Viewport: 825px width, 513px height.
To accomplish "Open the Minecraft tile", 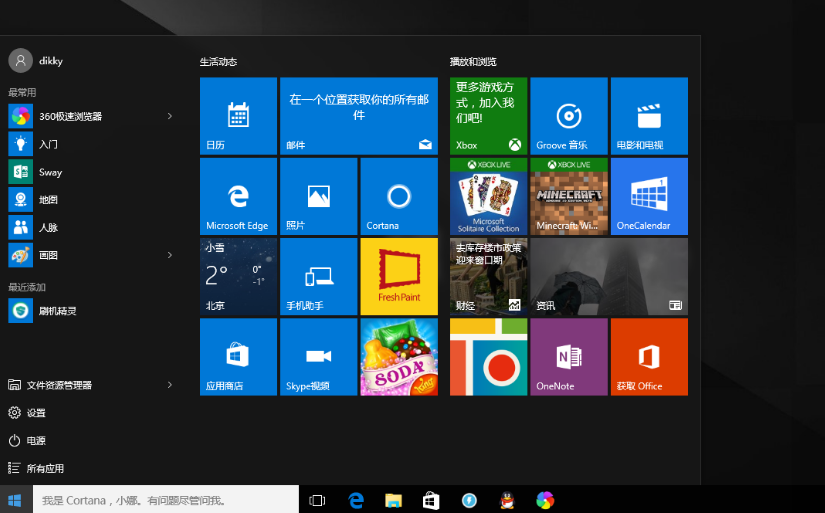I will tap(569, 196).
